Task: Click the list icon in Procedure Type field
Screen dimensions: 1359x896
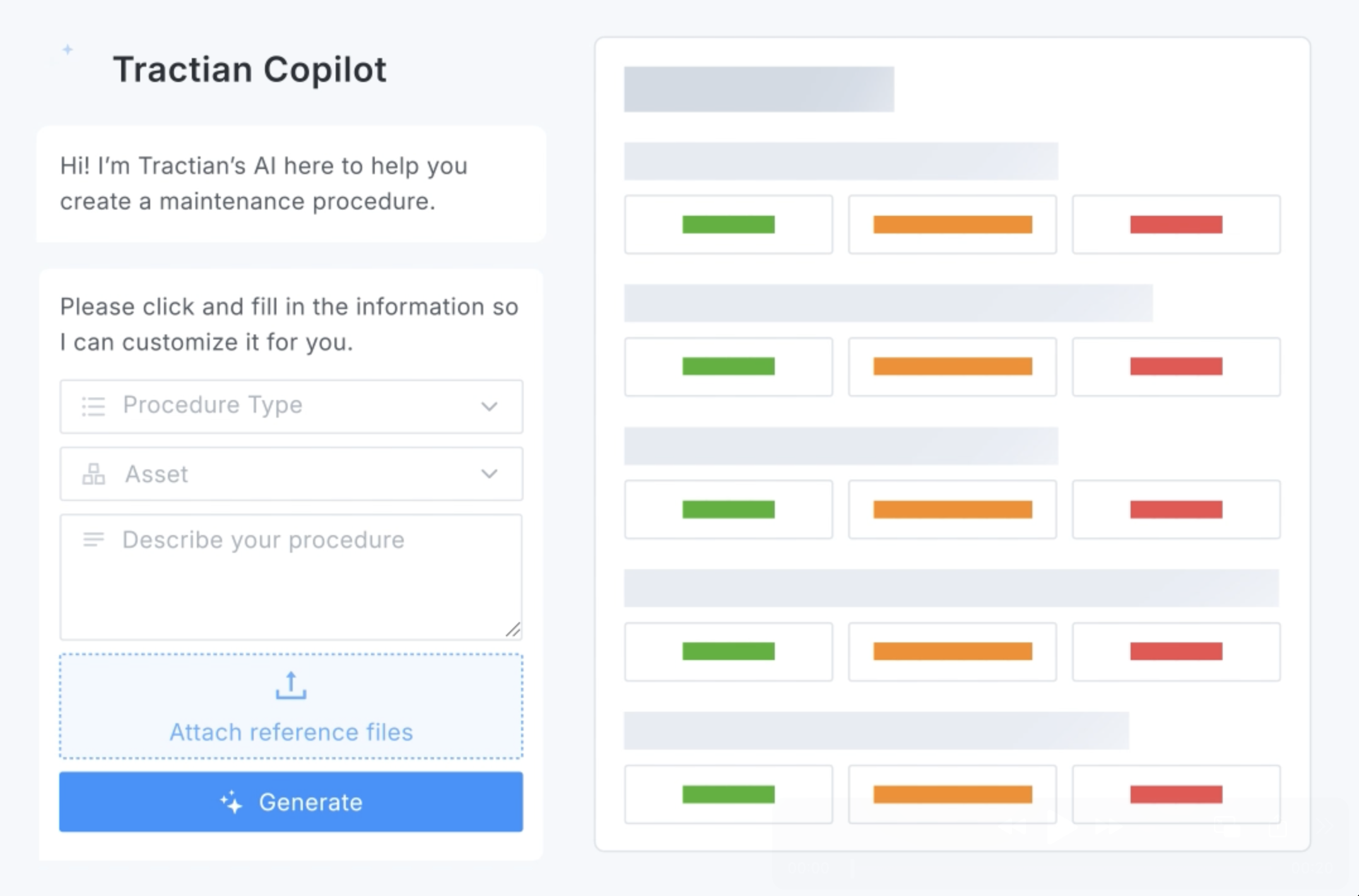Action: coord(93,406)
